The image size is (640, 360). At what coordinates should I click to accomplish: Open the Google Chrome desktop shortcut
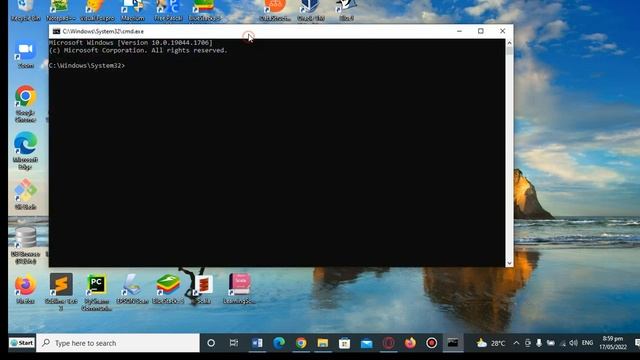(25, 103)
